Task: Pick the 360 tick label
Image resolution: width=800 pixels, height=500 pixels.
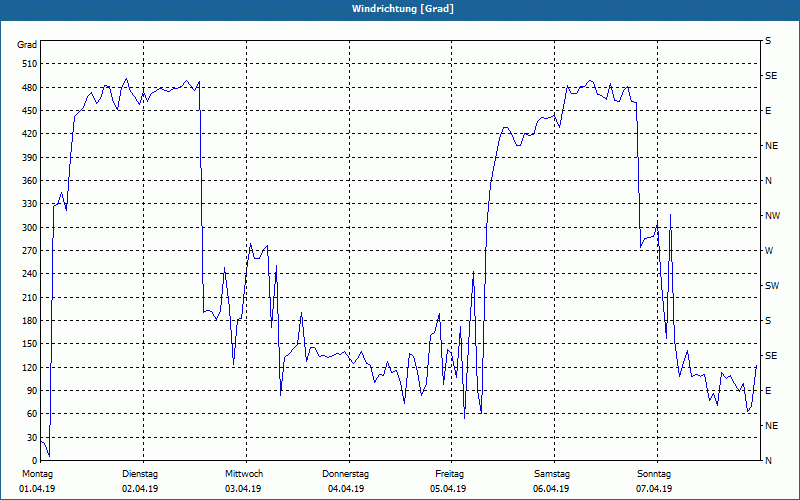Action: pos(30,181)
